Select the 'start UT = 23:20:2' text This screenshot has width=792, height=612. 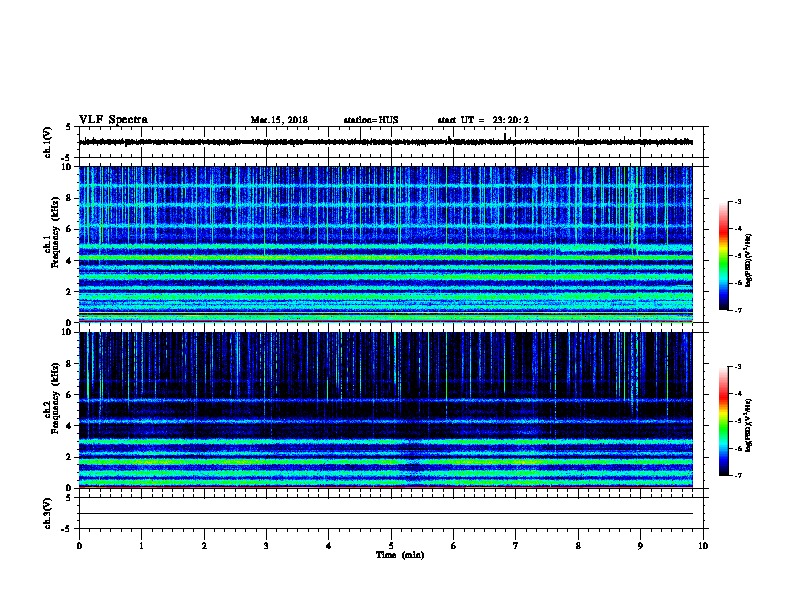[x=483, y=120]
